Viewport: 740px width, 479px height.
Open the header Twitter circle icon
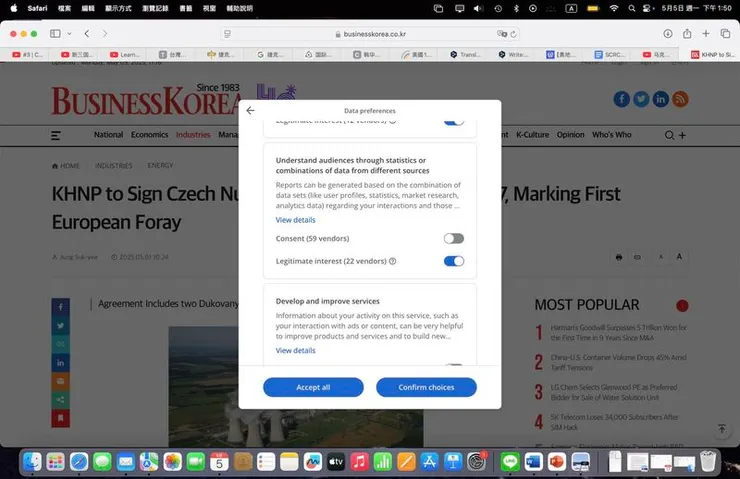[641, 99]
